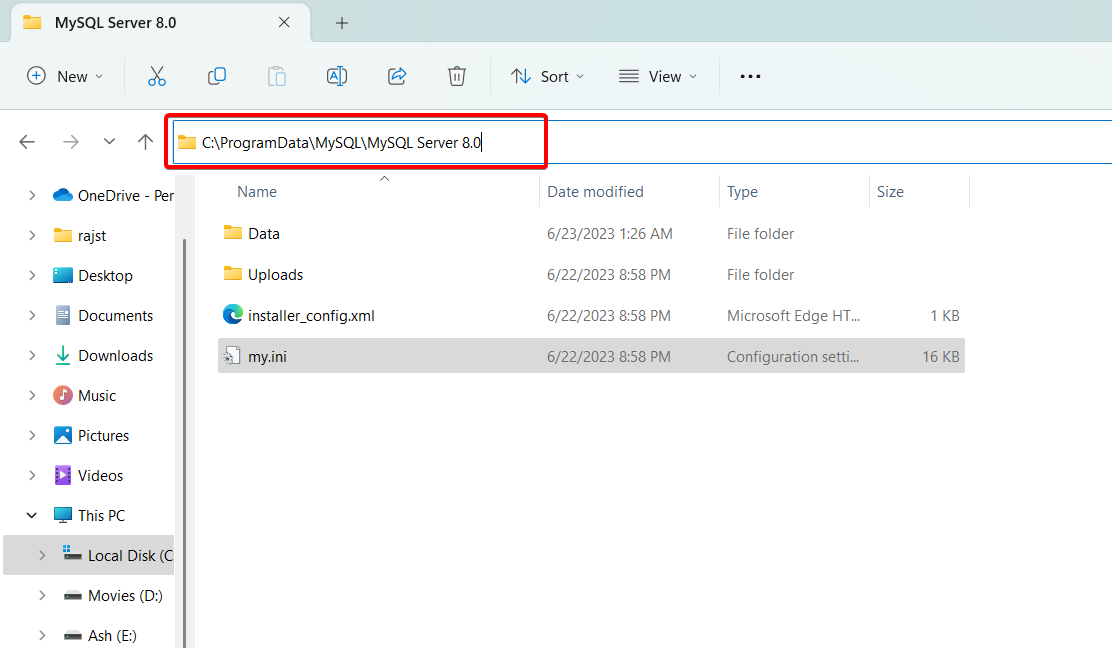Reverse sorting via Name column arrow

[x=384, y=177]
